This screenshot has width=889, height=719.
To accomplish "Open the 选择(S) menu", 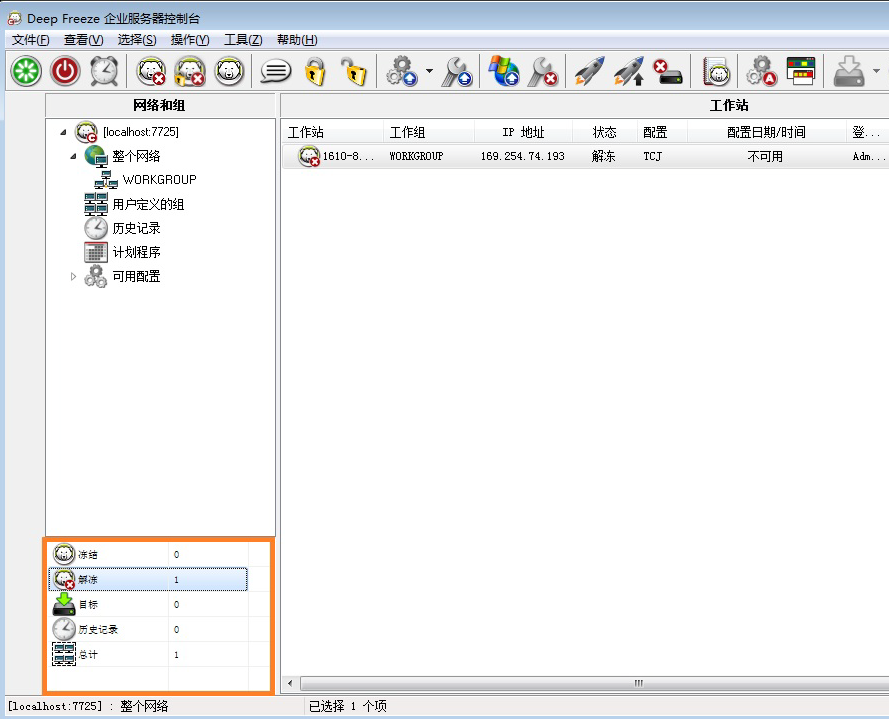I will (x=137, y=40).
